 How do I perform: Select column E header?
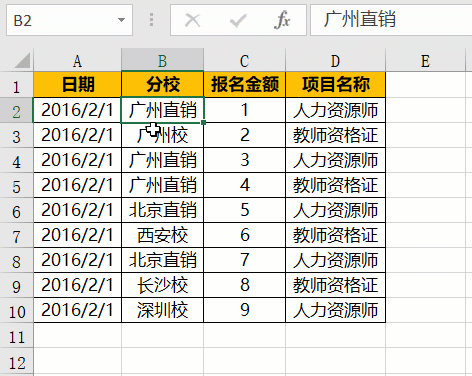(x=425, y=61)
